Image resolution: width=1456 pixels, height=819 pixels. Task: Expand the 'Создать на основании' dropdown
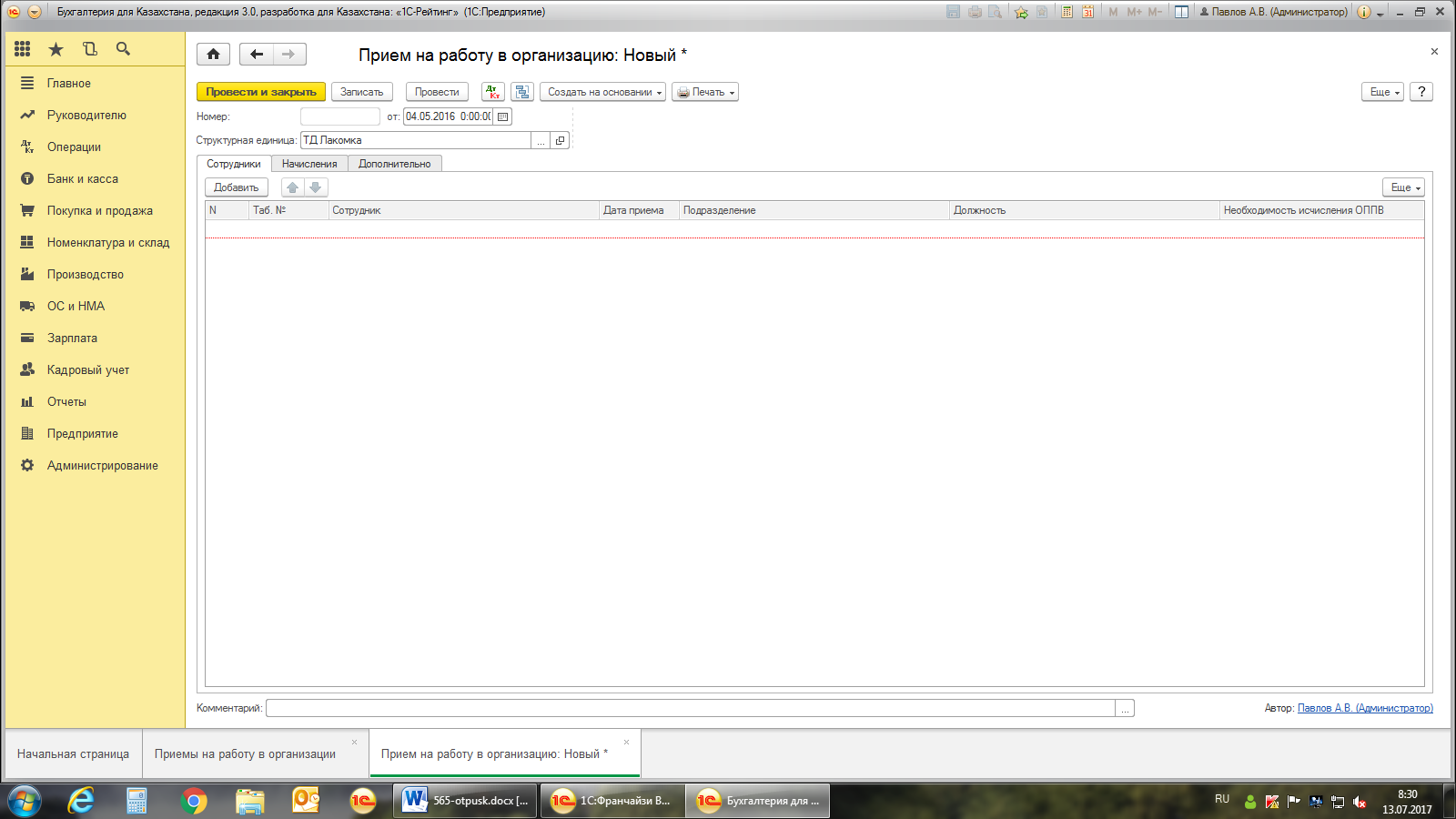pyautogui.click(x=602, y=92)
